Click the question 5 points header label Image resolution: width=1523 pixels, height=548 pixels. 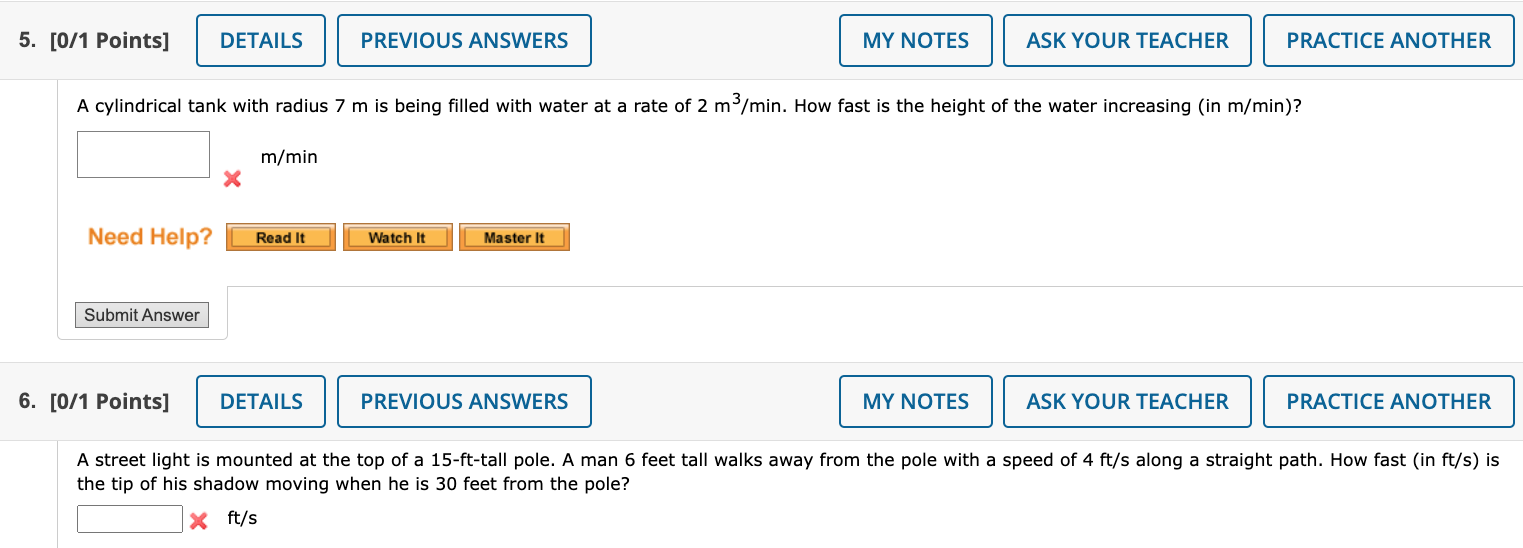(94, 41)
